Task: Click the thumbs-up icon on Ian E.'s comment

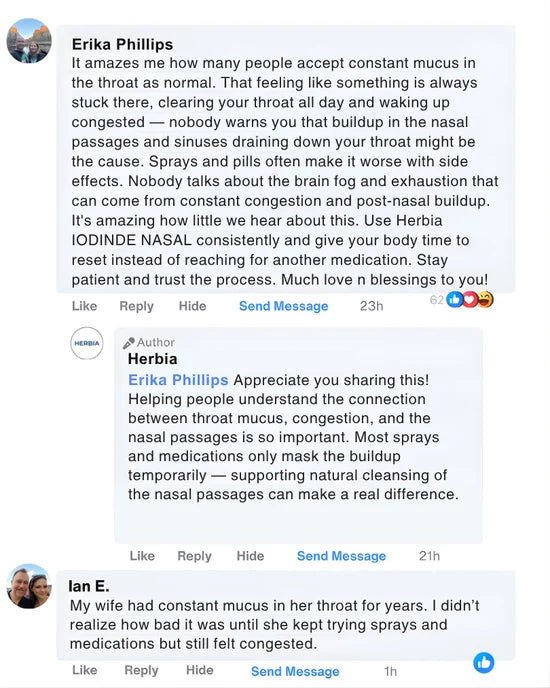Action: [x=483, y=663]
